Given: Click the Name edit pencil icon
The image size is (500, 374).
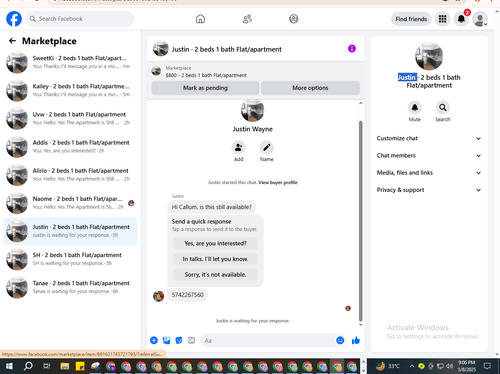Looking at the screenshot, I should (x=267, y=147).
